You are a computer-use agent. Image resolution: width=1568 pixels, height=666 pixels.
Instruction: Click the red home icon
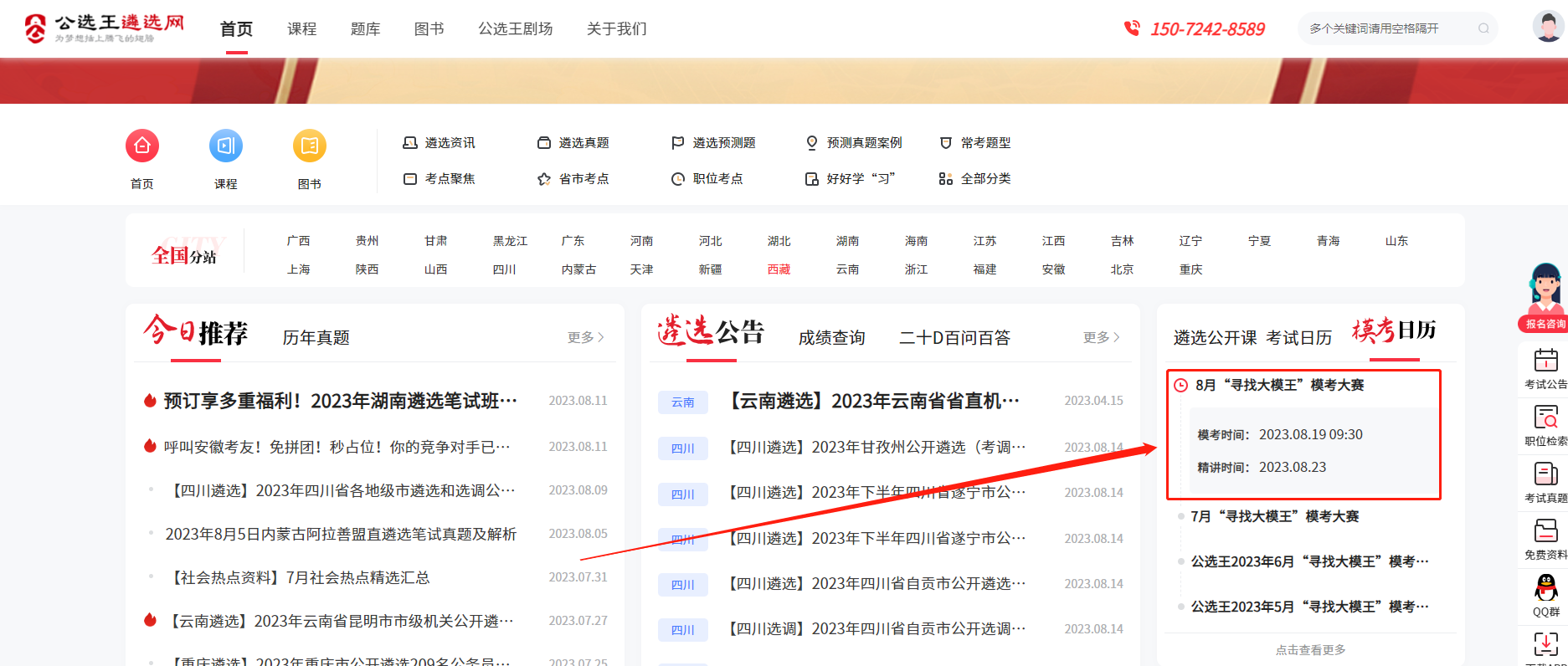point(142,146)
